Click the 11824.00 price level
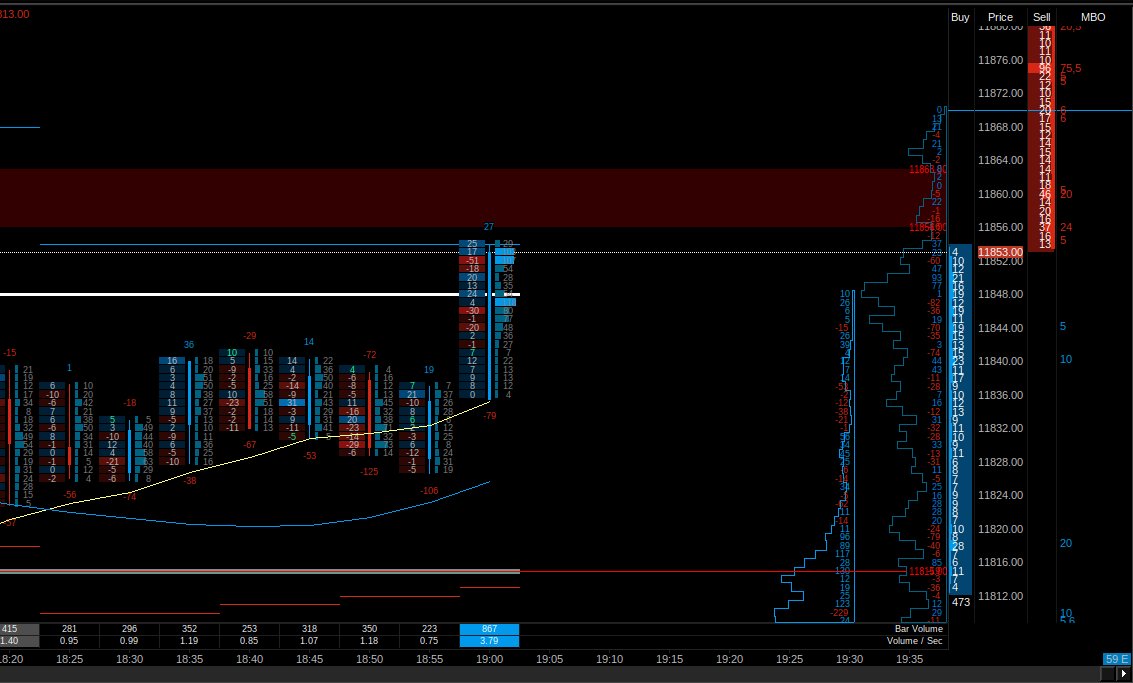Viewport: 1133px width, 683px height. [x=1001, y=495]
